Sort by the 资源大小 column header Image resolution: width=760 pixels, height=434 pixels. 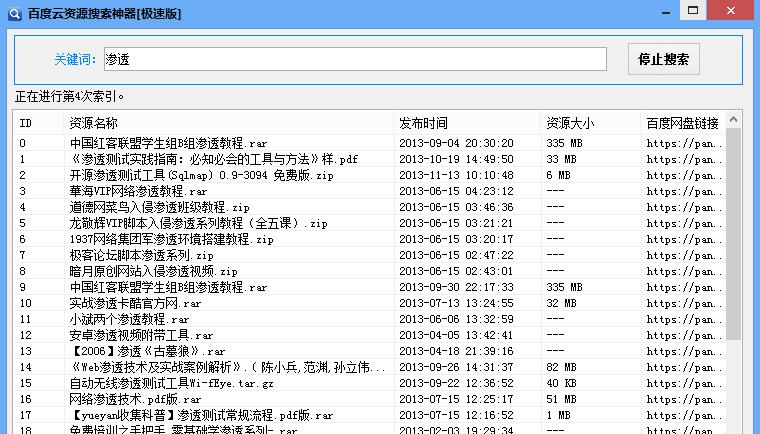591,123
